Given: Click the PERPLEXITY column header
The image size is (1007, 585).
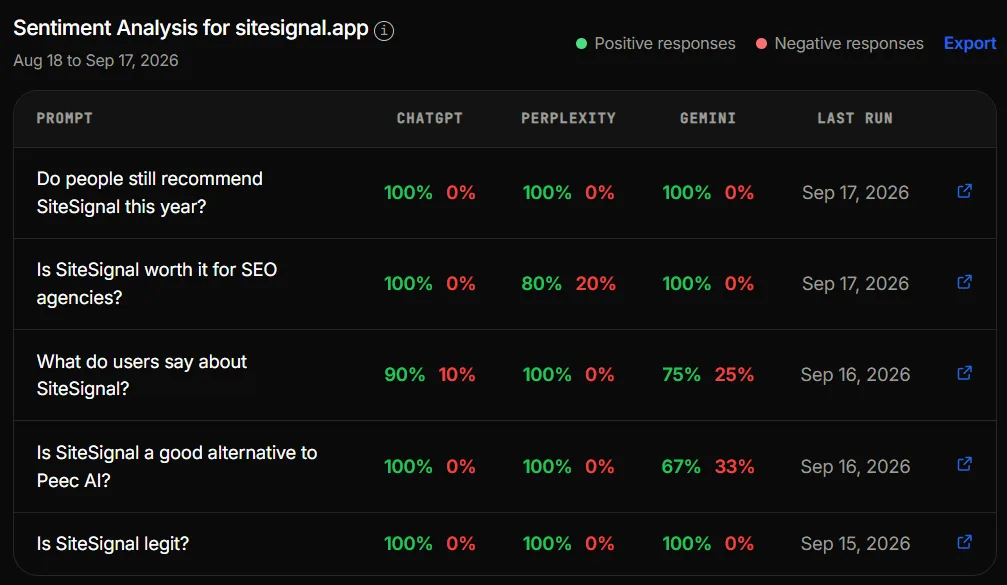Looking at the screenshot, I should 568,118.
